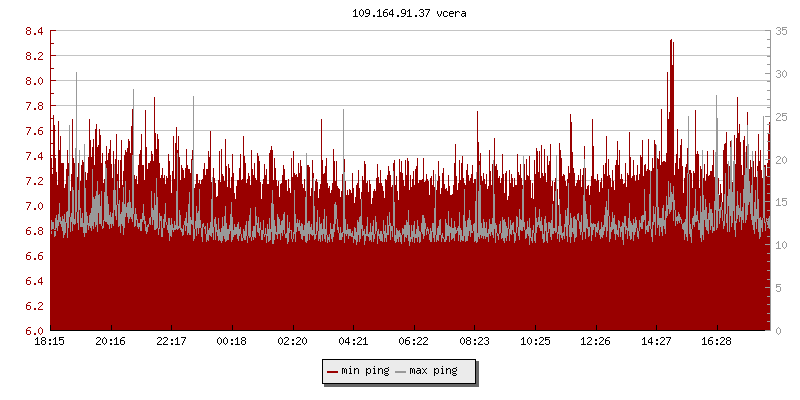Screen dimensions: 800x400
Task: Click the 18:15 time axis label
Action: (x=50, y=342)
